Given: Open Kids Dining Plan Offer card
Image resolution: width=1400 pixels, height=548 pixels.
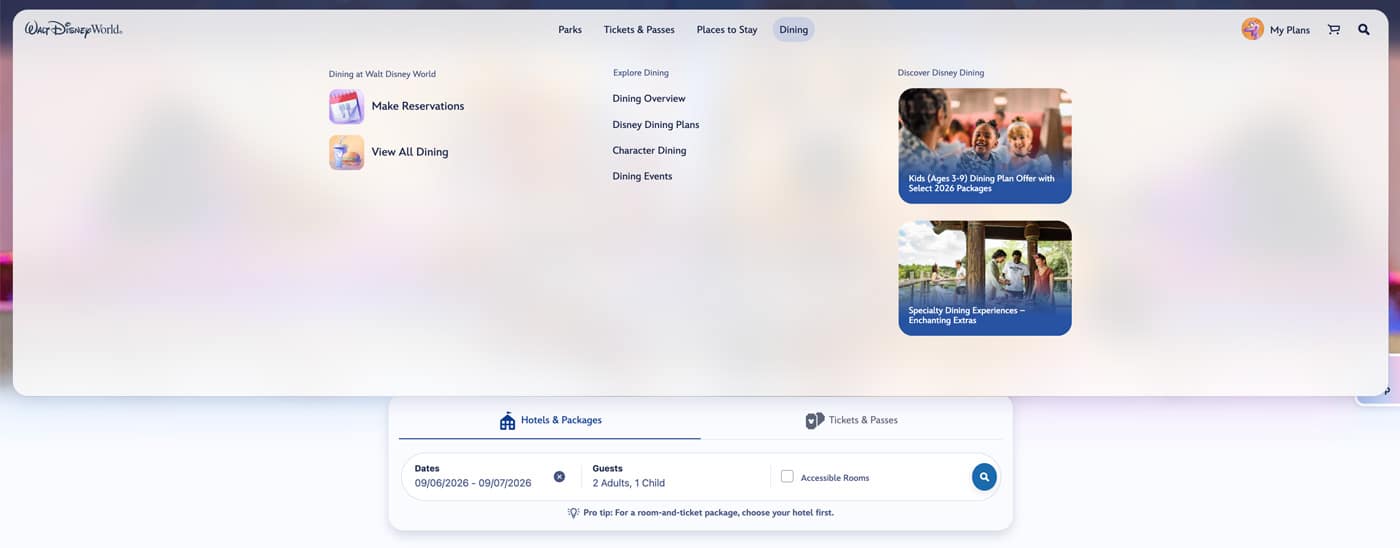Looking at the screenshot, I should [985, 146].
